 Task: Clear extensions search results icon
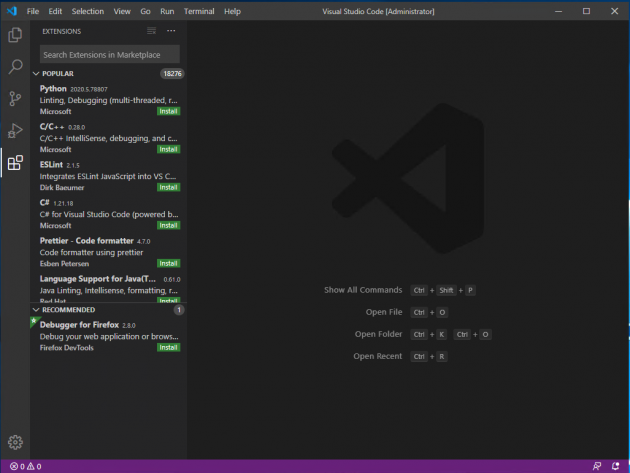(151, 31)
